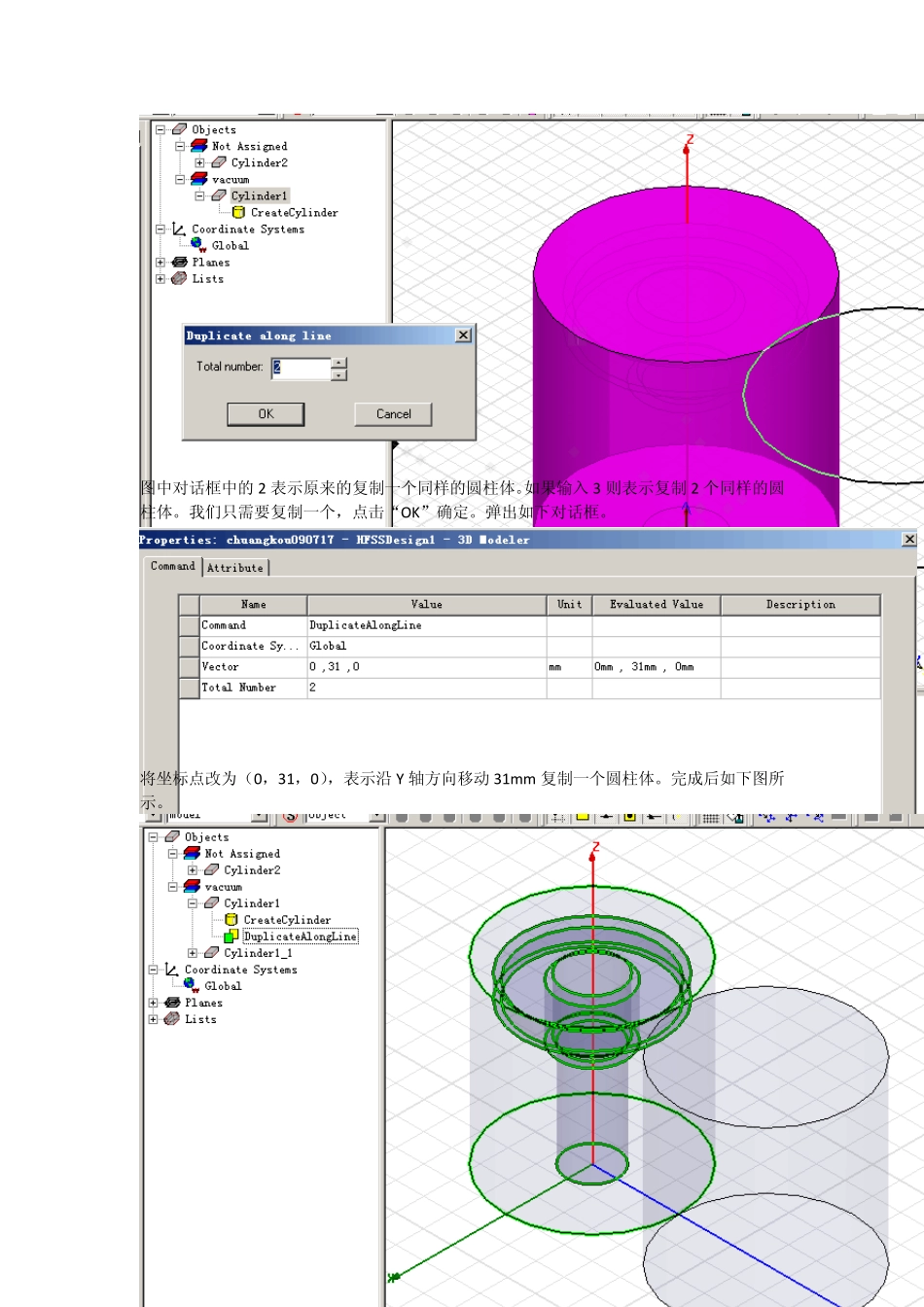
Task: Select the Command tab in Properties
Action: pos(172,566)
